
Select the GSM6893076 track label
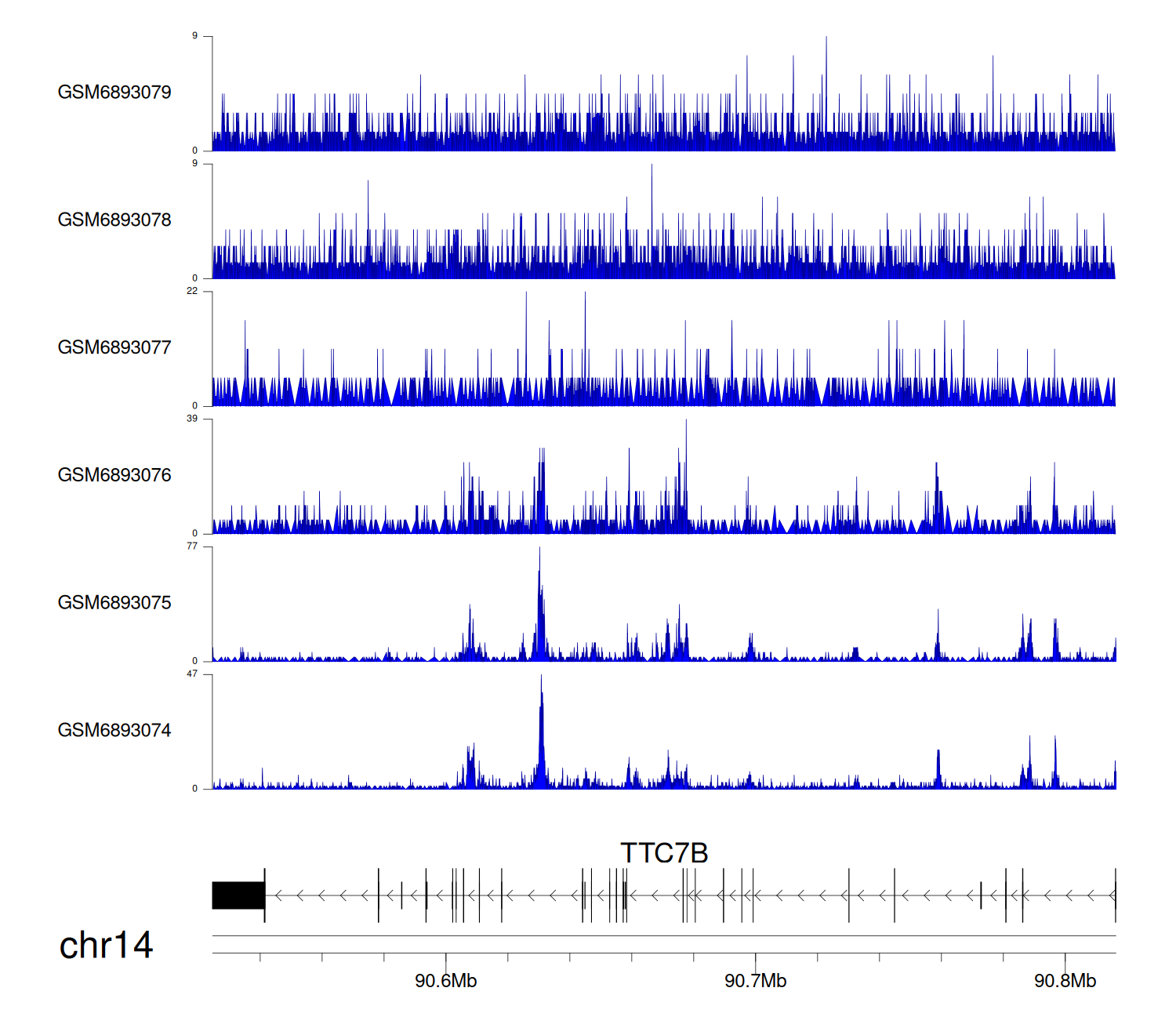(114, 475)
